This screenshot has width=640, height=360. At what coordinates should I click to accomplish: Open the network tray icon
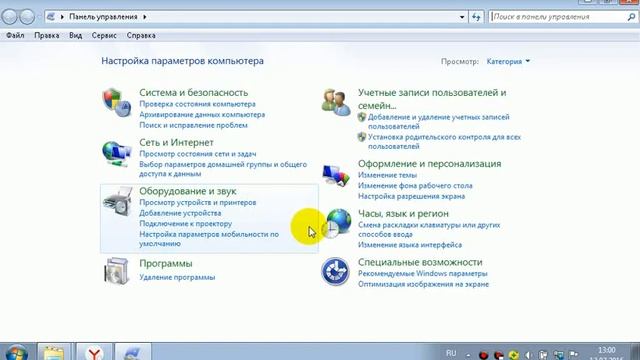[558, 355]
